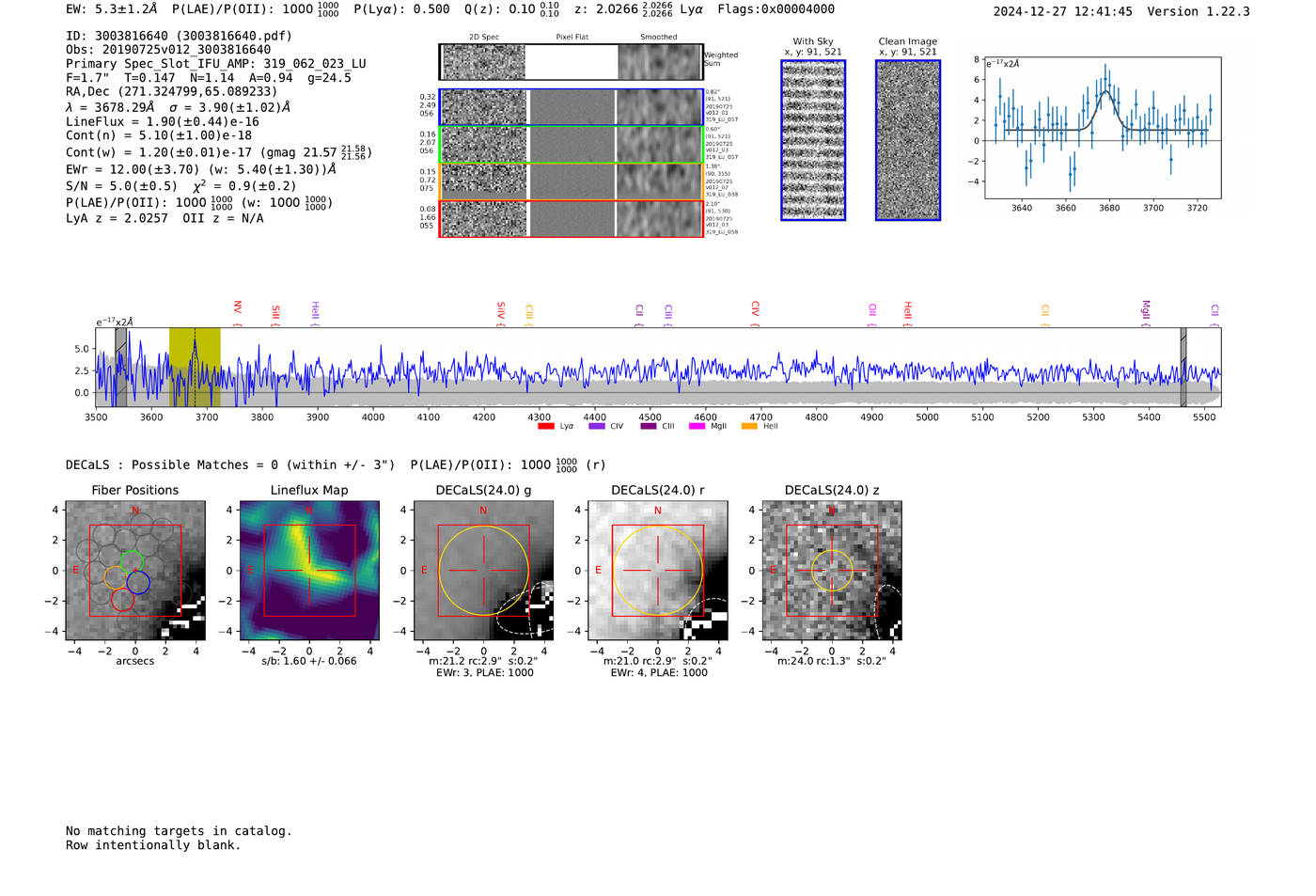This screenshot has height=896, width=1316.
Task: Click the 'No matching targets in catalog.' message
Action: pos(179,831)
